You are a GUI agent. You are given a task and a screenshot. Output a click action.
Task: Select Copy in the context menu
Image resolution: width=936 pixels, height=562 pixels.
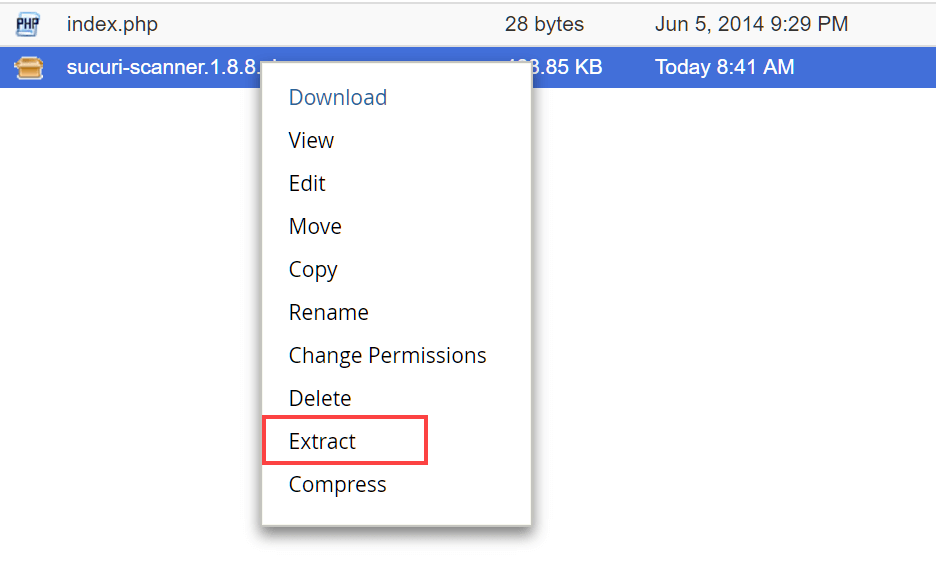click(313, 270)
